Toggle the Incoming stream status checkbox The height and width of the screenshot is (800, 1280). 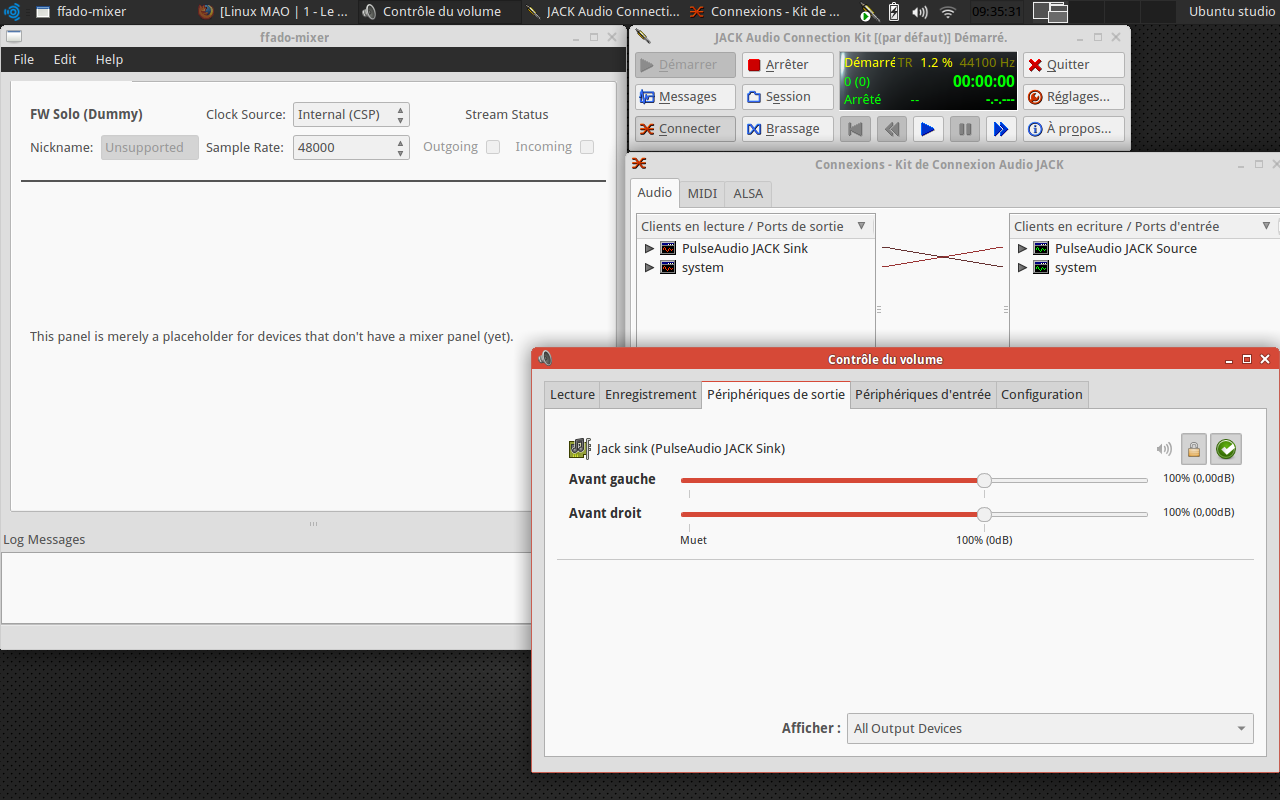click(587, 147)
